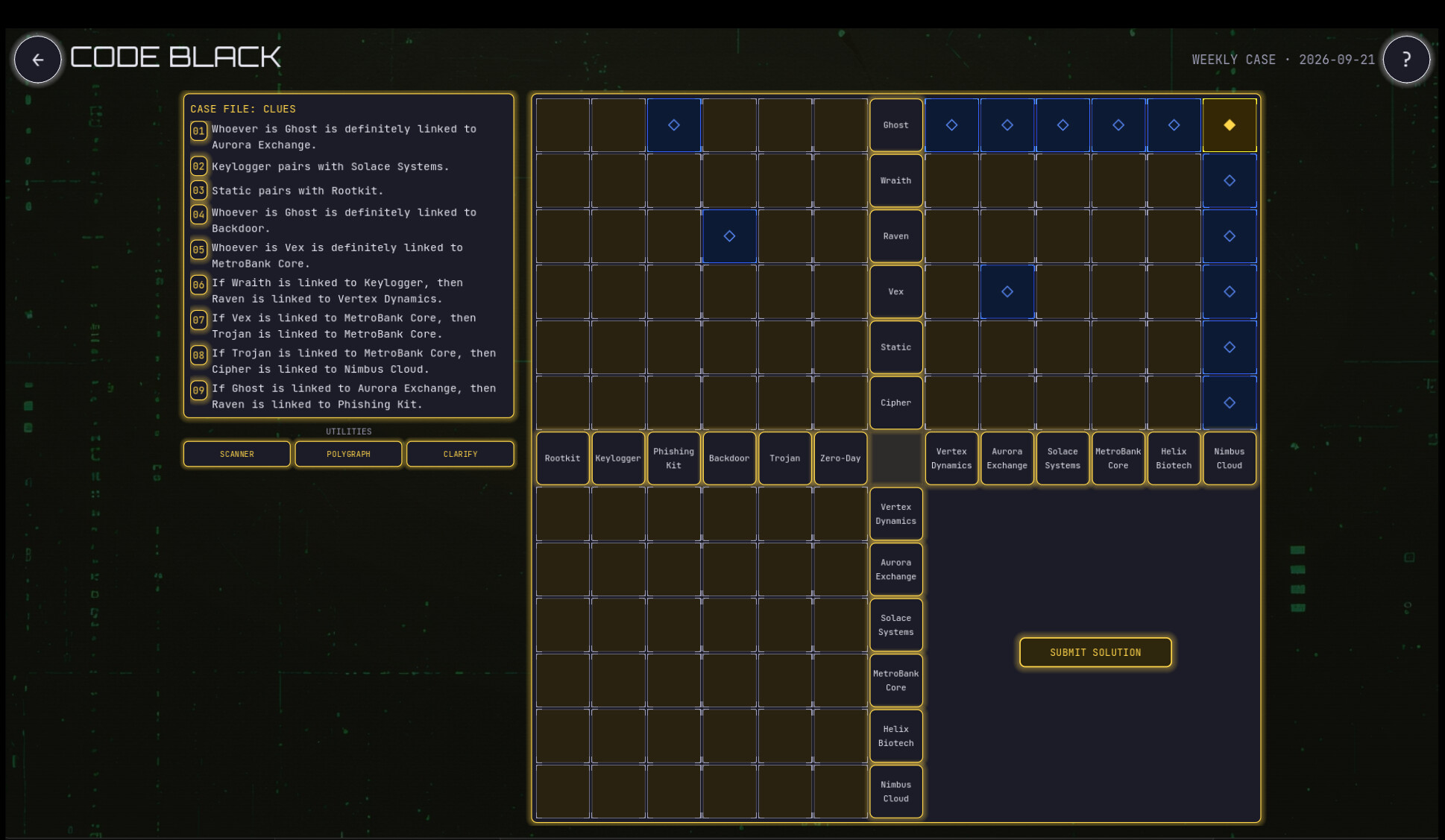This screenshot has height=840, width=1445.
Task: Click the Aurora Exchange row label
Action: (x=896, y=569)
